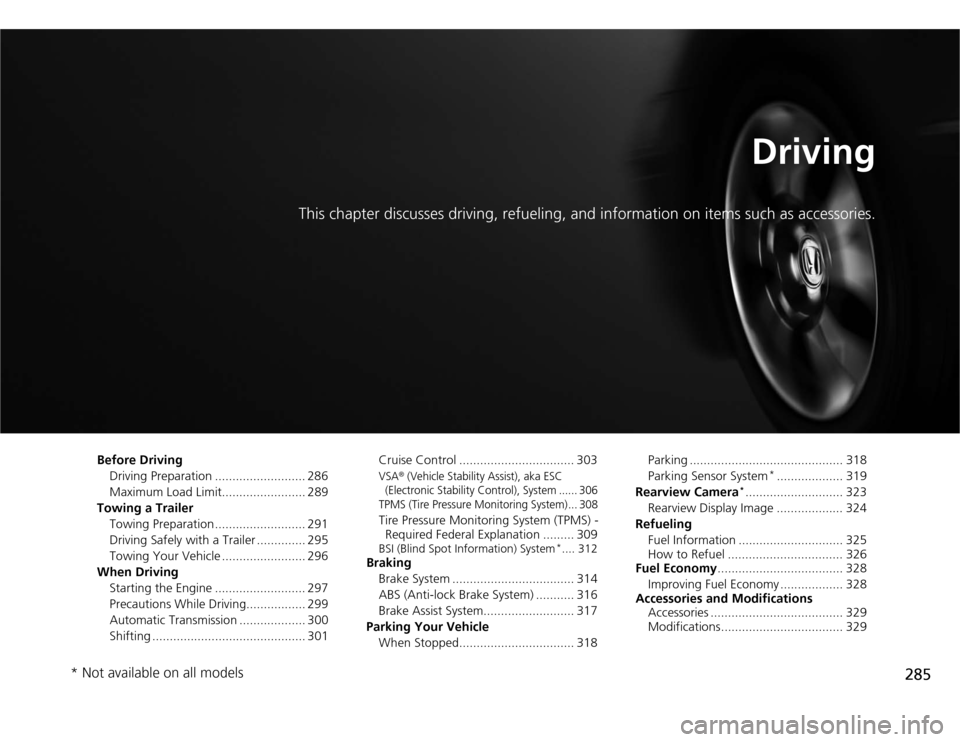This screenshot has height=742, width=960.
Task: Select When Stopped 318 entry
Action: 487,642
